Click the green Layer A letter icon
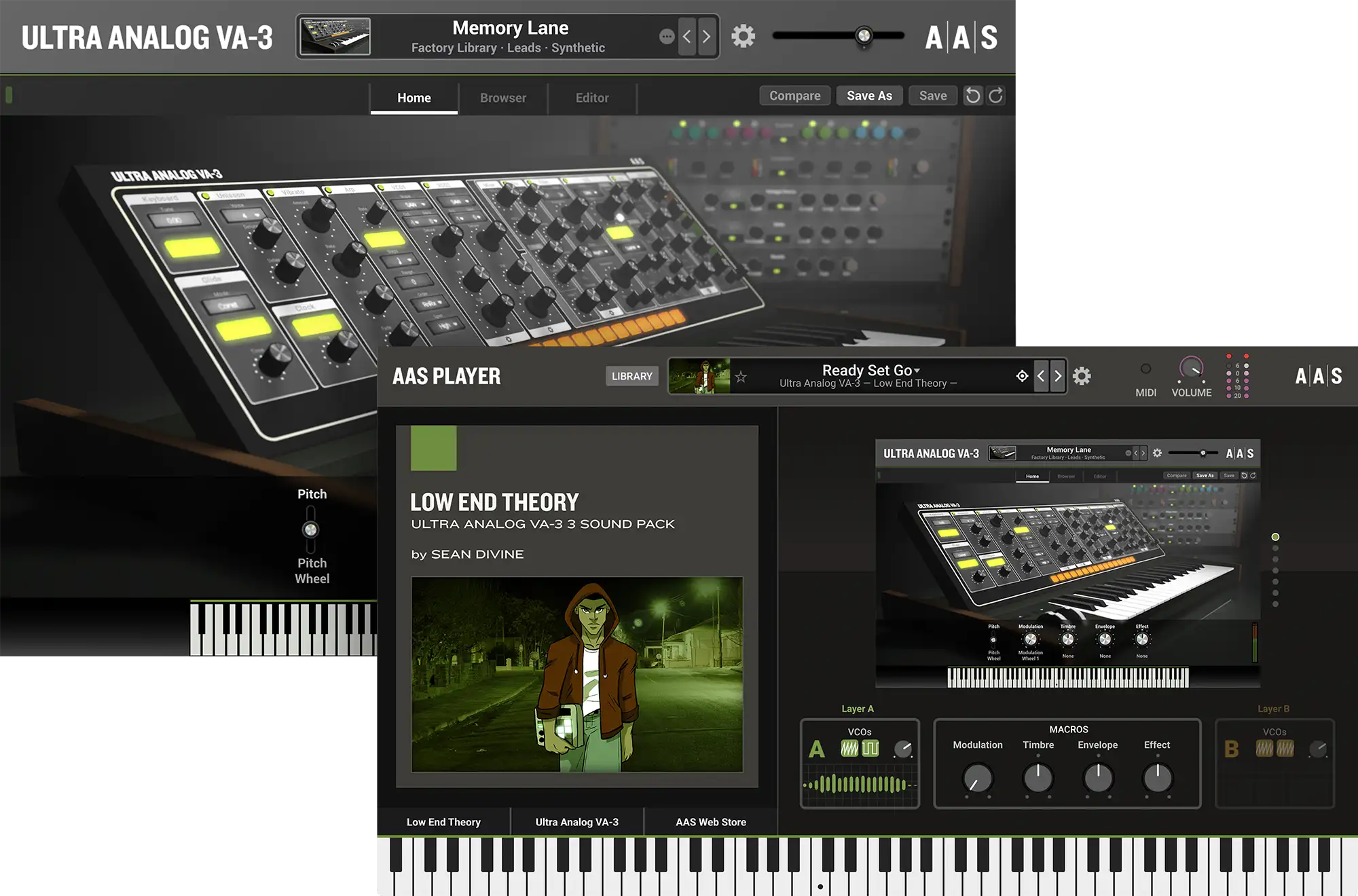The image size is (1358, 896). tap(817, 749)
